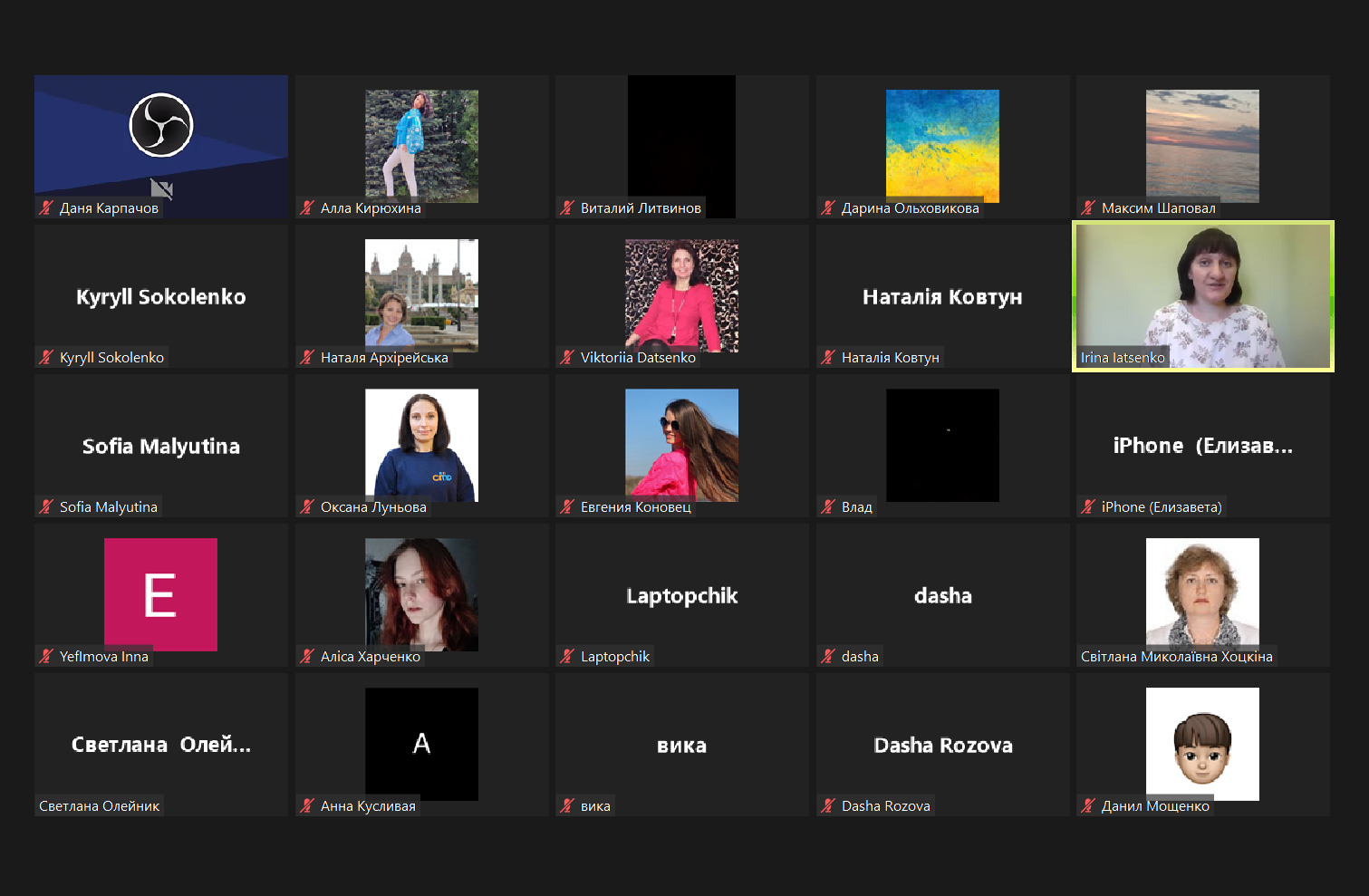Click the muted mic icon beside вика label
Image resolution: width=1369 pixels, height=896 pixels.
point(567,805)
